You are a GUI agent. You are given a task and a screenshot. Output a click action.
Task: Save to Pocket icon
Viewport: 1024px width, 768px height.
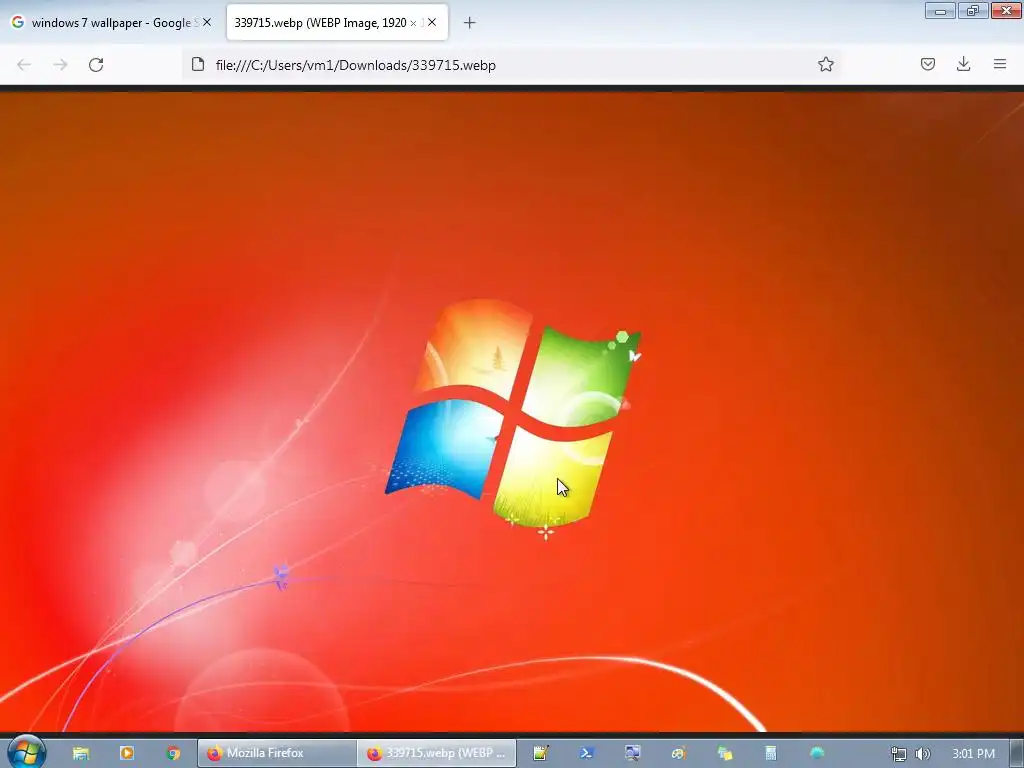[x=927, y=64]
